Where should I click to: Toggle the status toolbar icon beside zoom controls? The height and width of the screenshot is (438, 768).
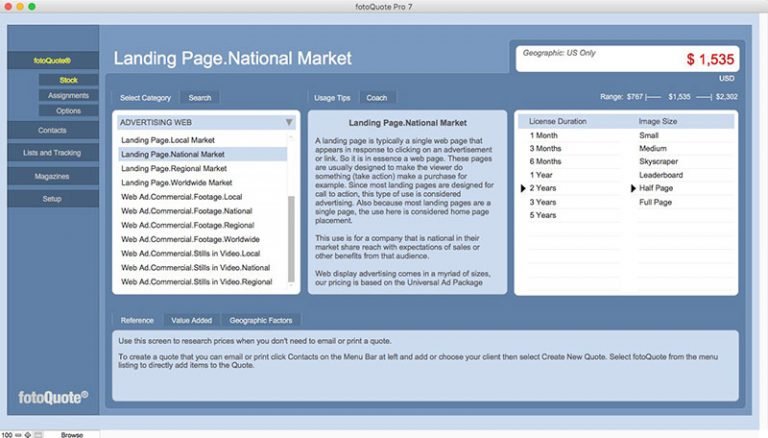click(38, 435)
